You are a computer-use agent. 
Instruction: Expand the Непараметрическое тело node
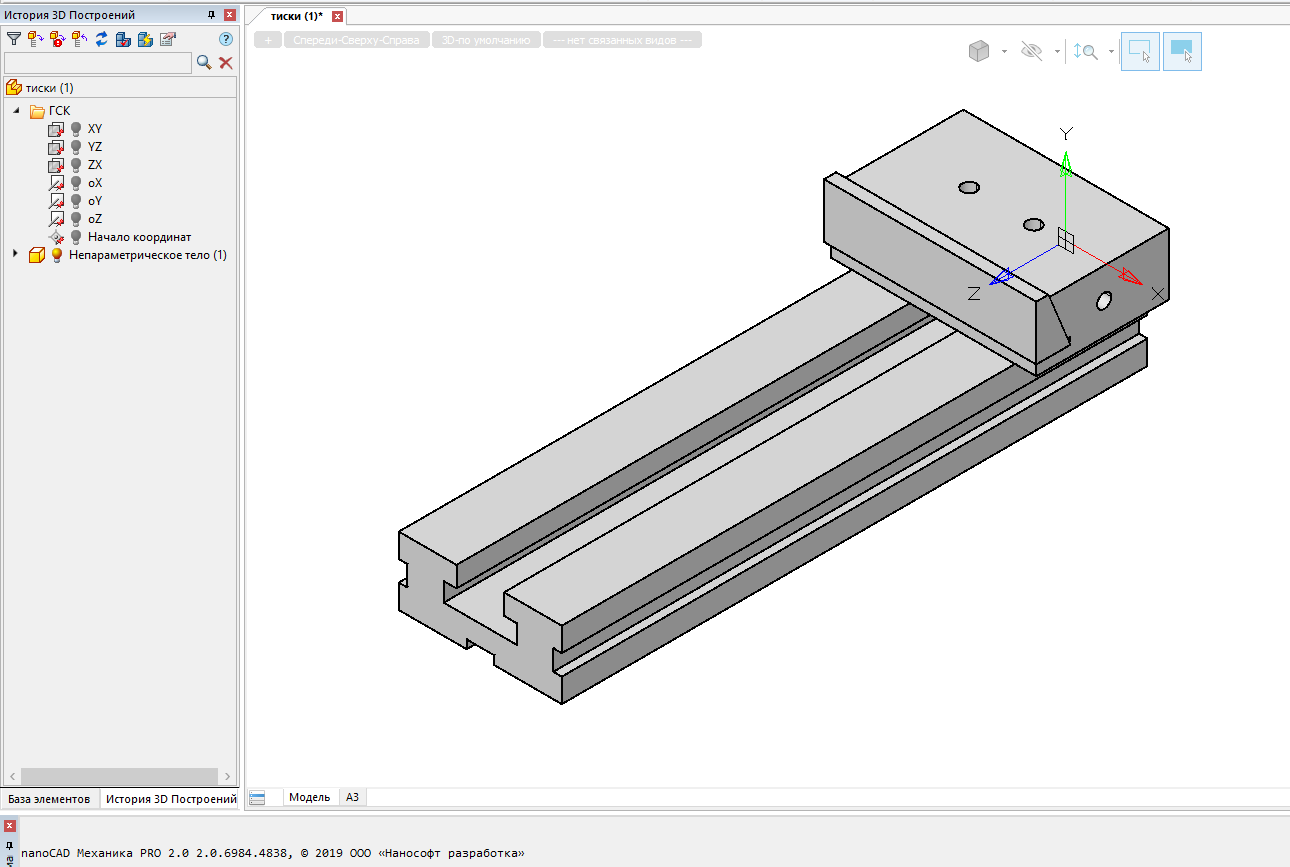tap(16, 255)
